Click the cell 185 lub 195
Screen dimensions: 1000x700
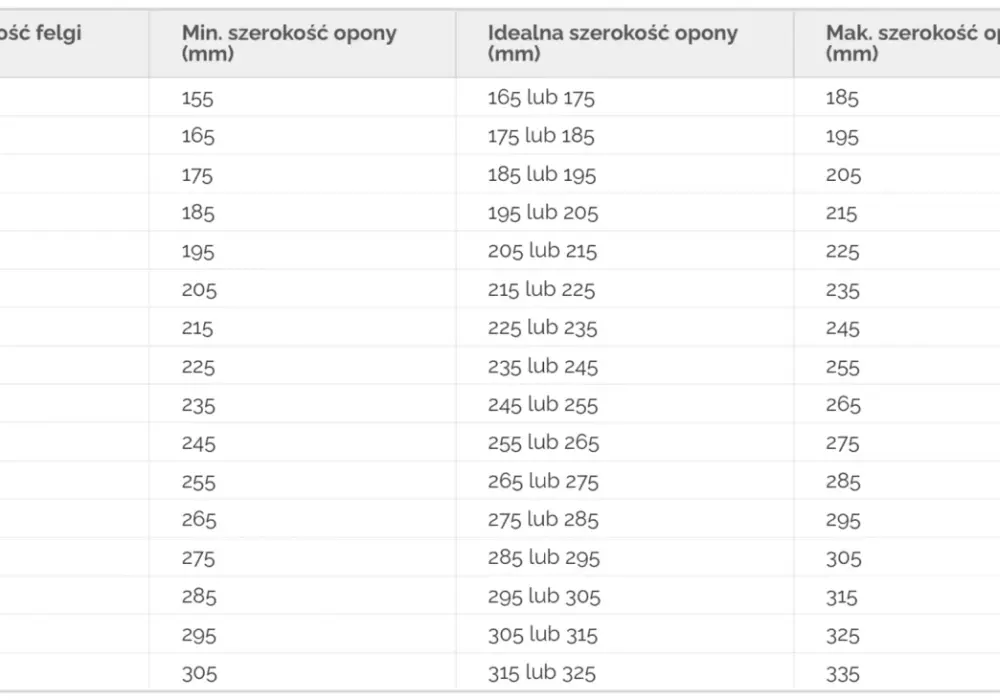[541, 175]
